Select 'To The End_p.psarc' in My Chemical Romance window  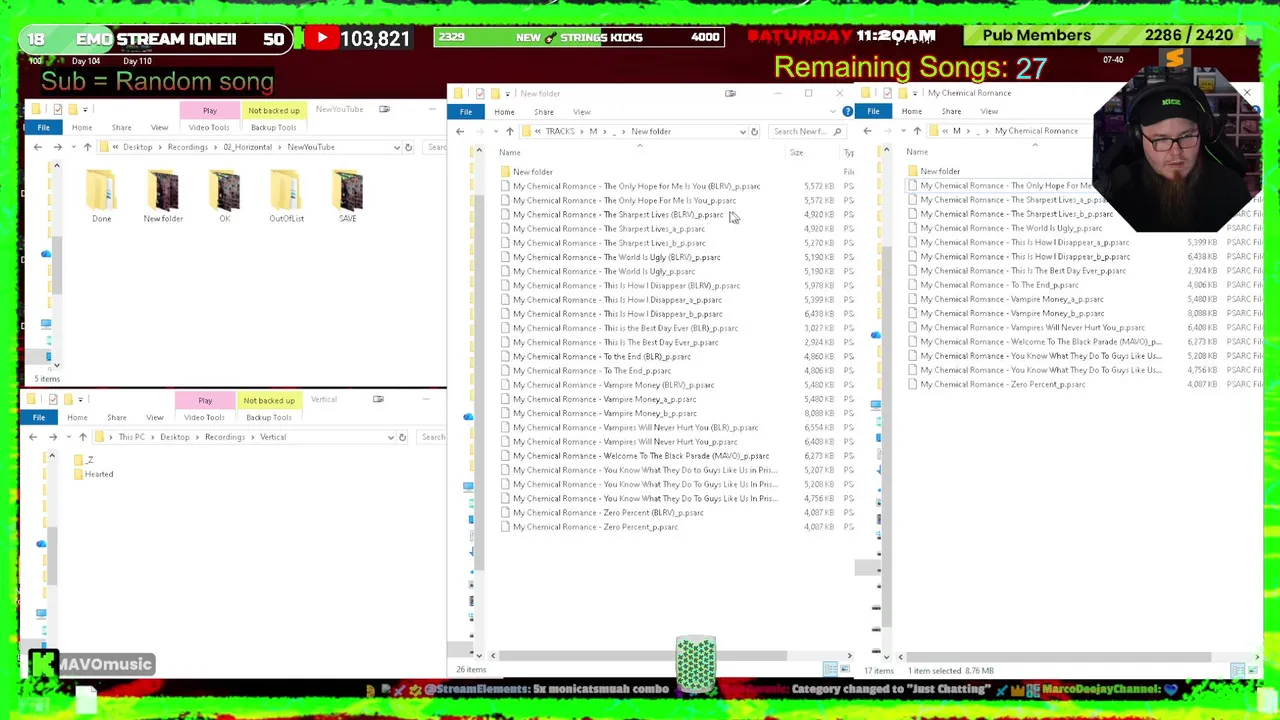(x=993, y=285)
